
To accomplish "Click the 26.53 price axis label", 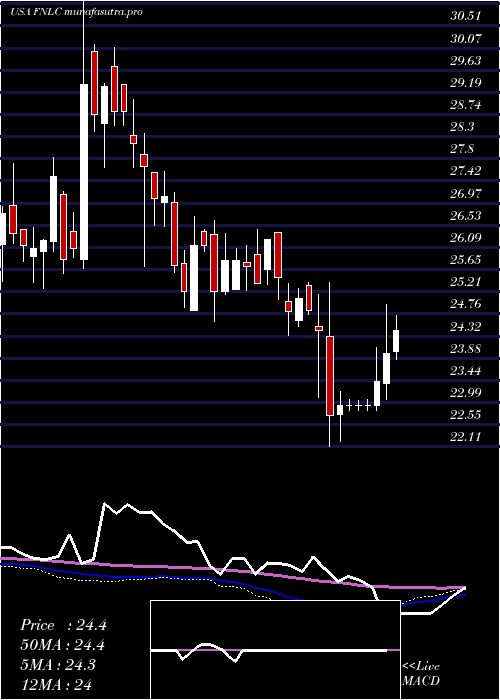I will tap(466, 216).
